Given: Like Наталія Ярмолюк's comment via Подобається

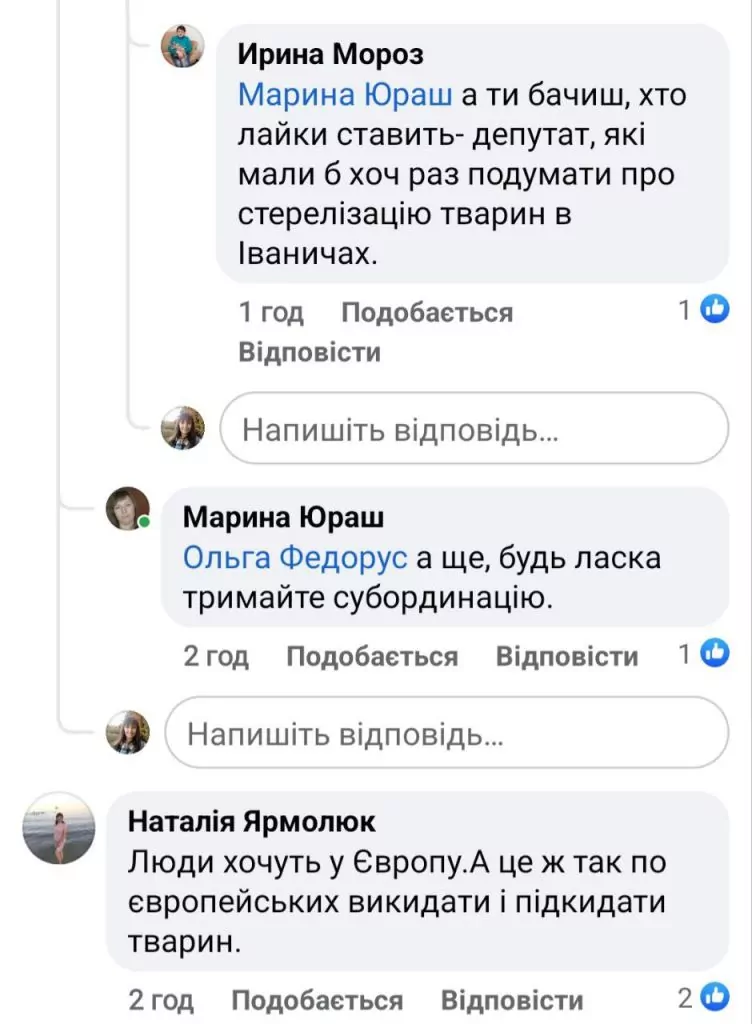Looking at the screenshot, I should (317, 1000).
